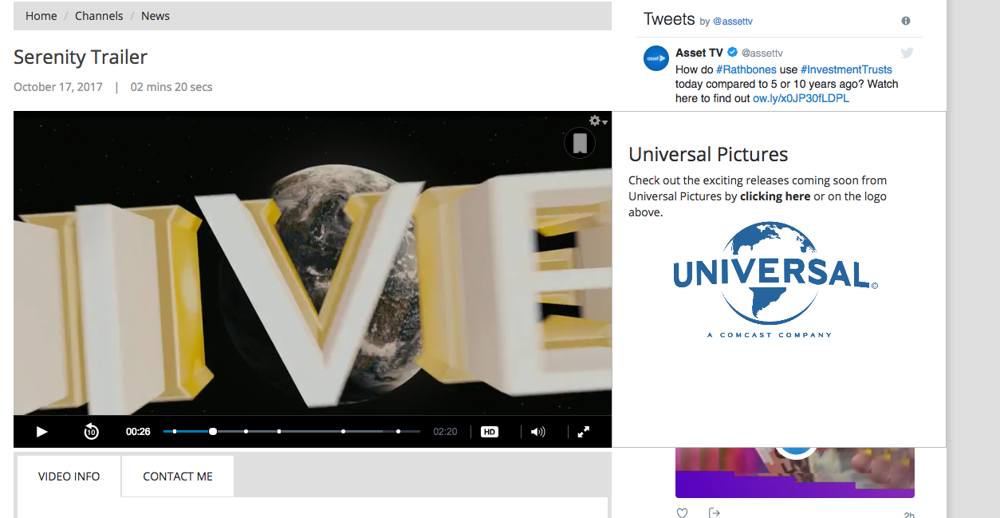The width and height of the screenshot is (1000, 518).
Task: Click the Twitter bird icon
Action: coord(907,53)
